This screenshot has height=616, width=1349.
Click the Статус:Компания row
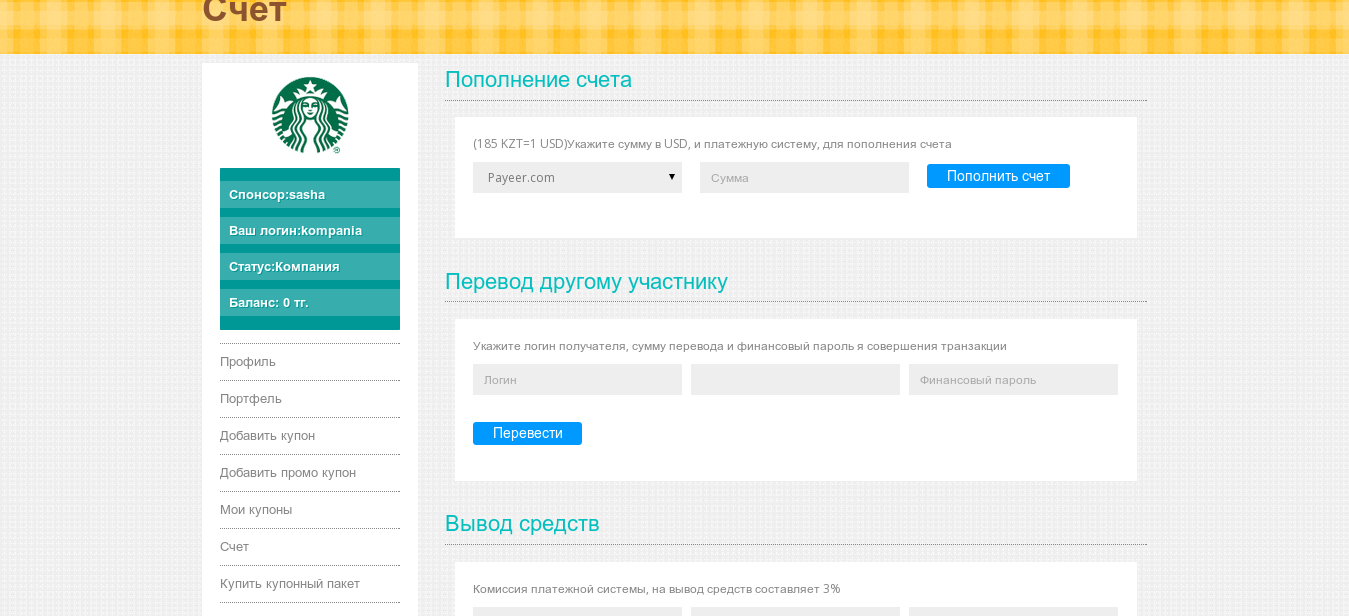point(310,266)
